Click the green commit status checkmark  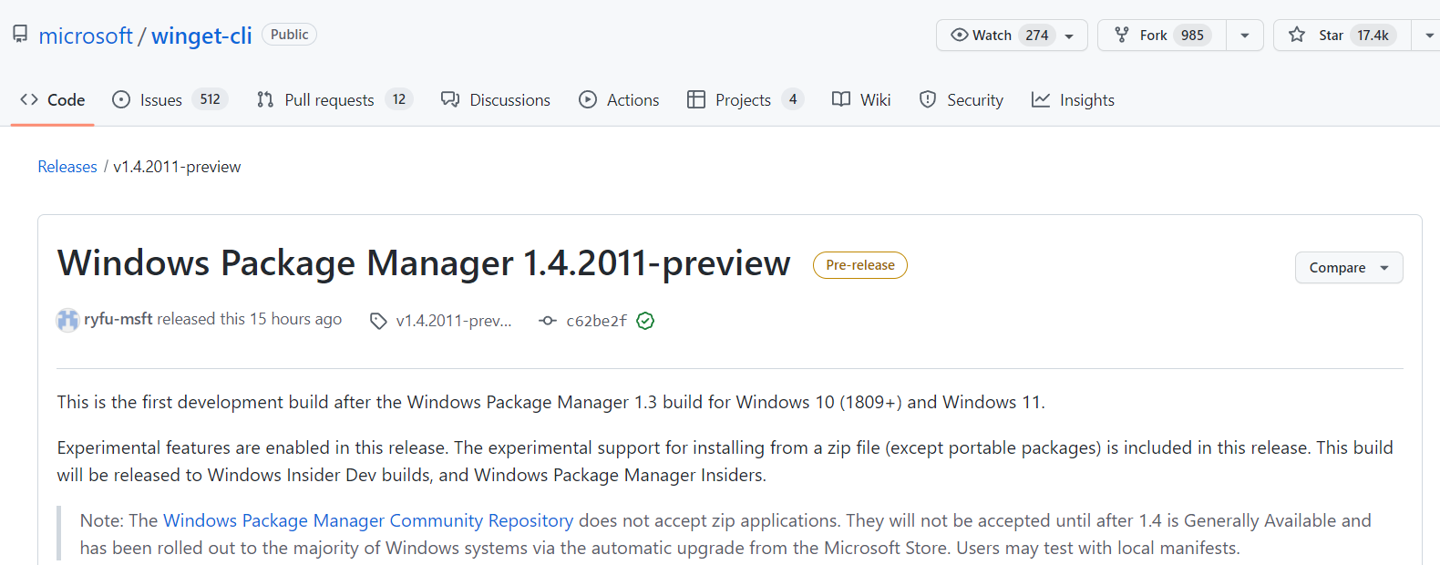(645, 321)
